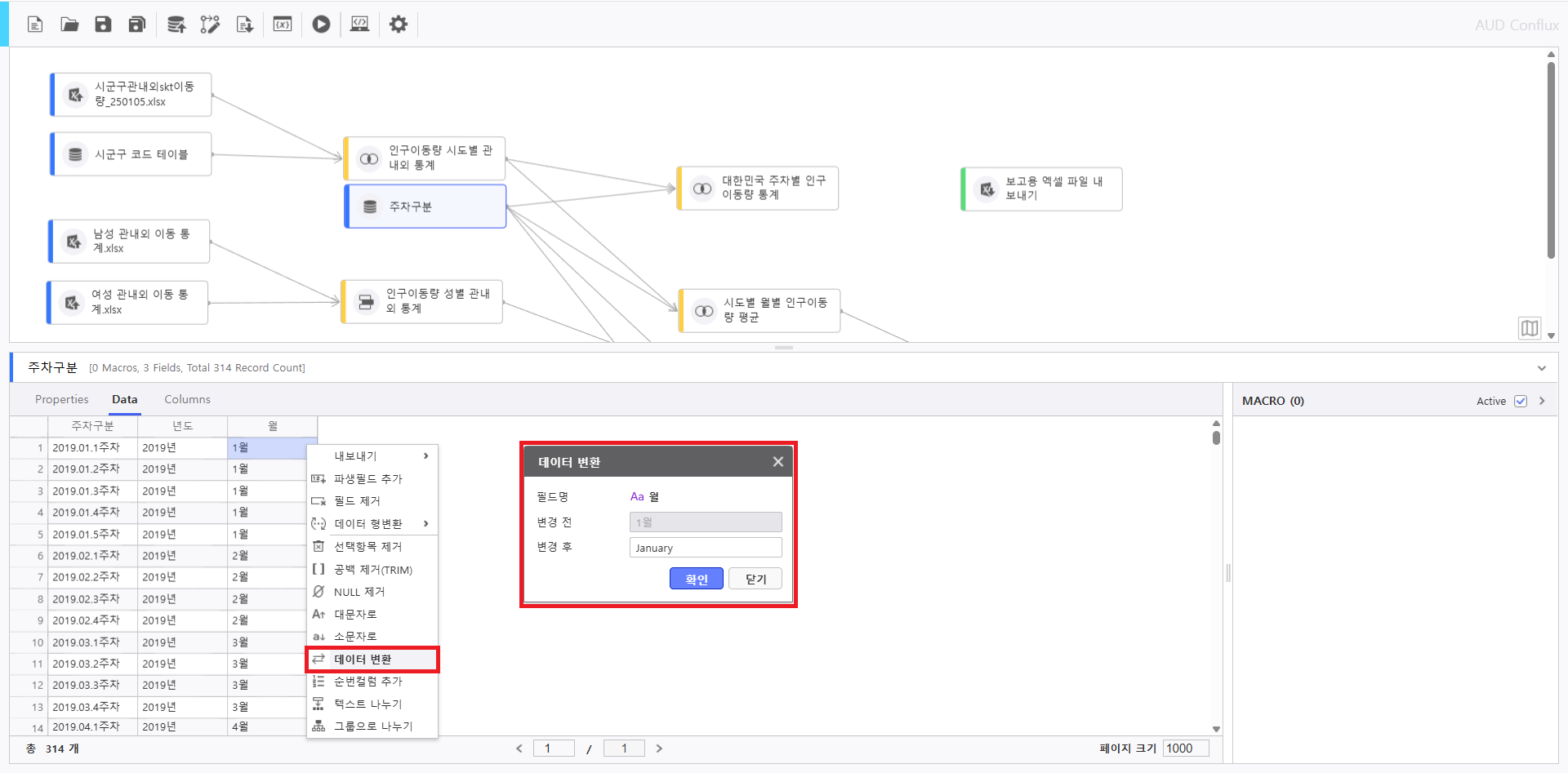Toggle the MACRO Active checkbox
Viewport: 1568px width, 773px height.
[1521, 401]
